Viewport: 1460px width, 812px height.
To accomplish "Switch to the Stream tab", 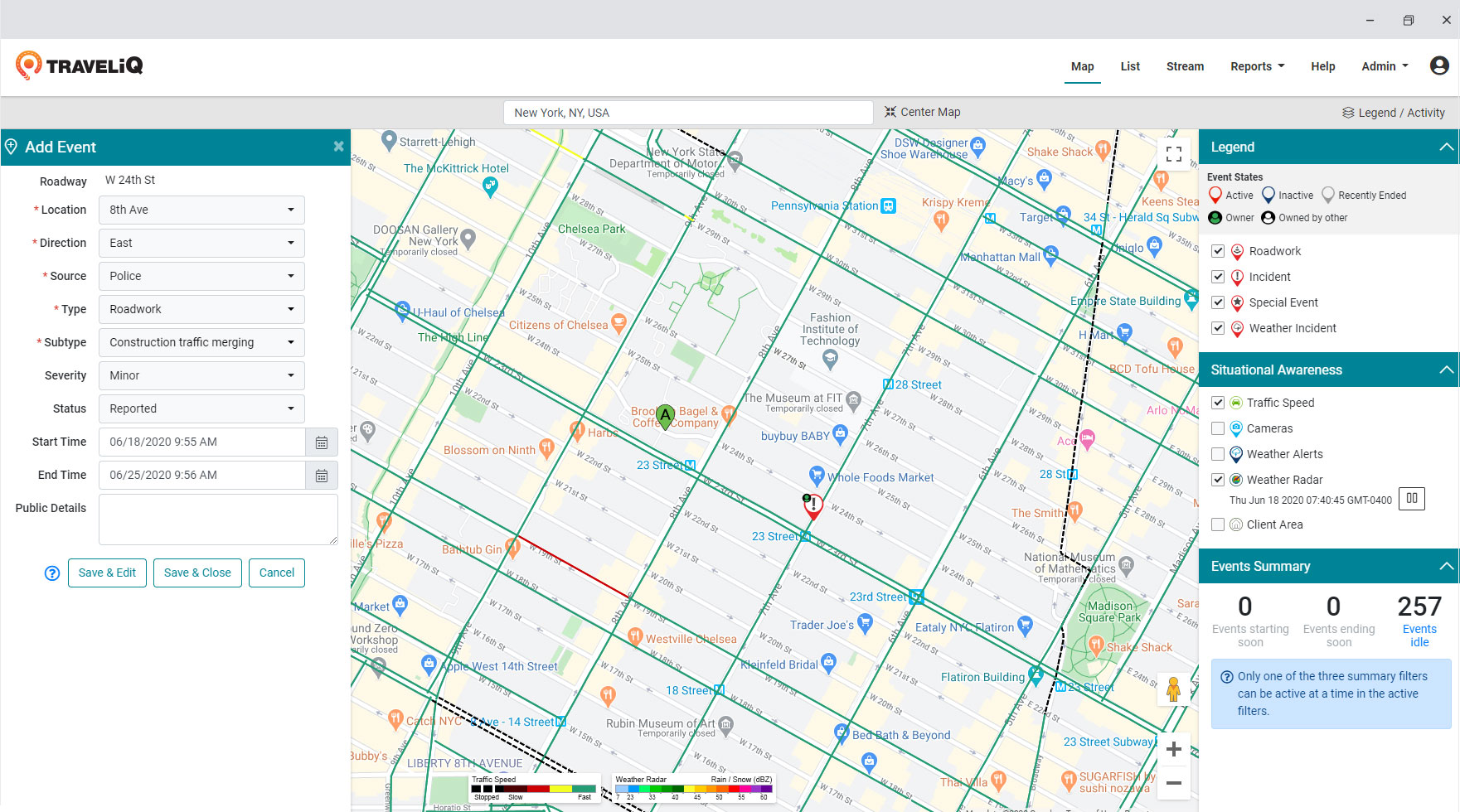I will (x=1185, y=66).
